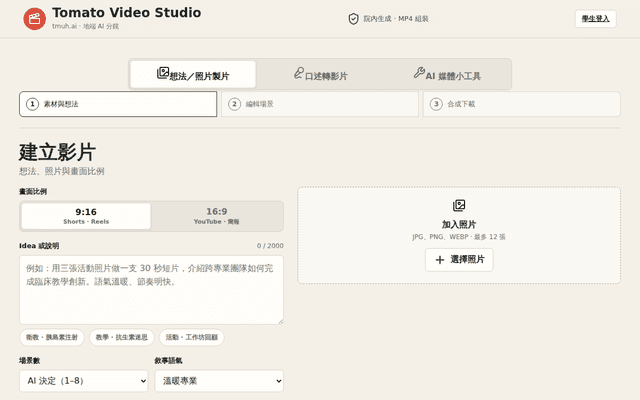The height and width of the screenshot is (400, 640).
Task: Click the 加入照片 upload drop zone
Action: click(x=459, y=236)
